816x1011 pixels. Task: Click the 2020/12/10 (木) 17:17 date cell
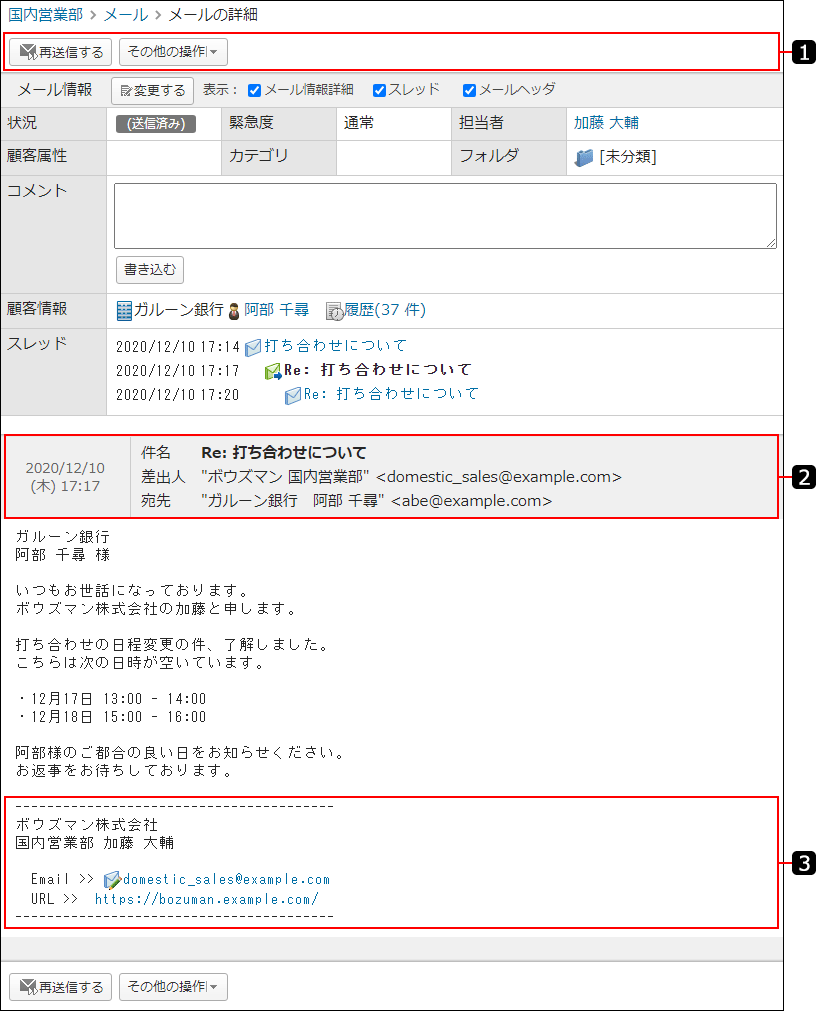coord(65,477)
